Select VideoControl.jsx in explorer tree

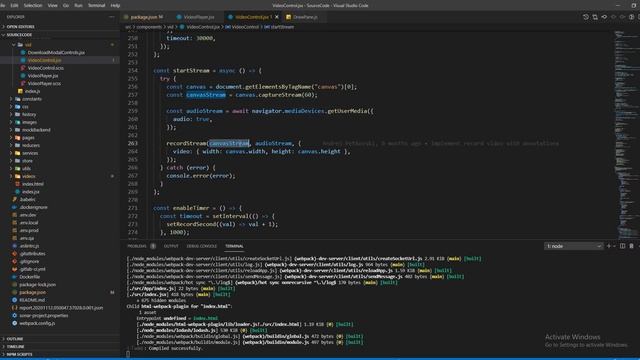(60, 60)
